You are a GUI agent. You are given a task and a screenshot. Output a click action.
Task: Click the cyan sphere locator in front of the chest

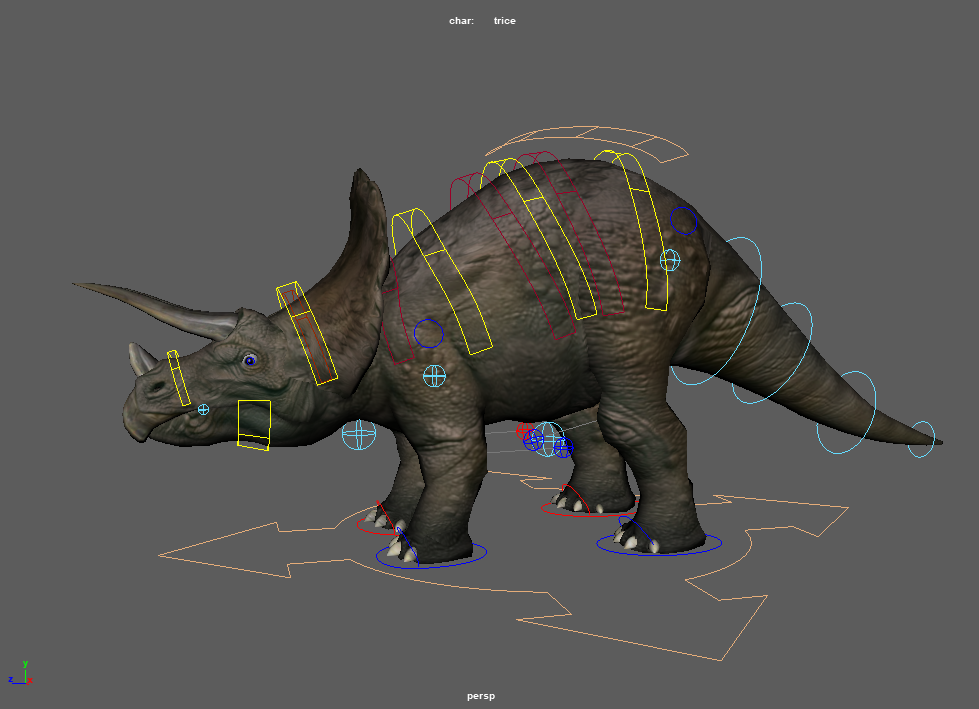(x=358, y=434)
